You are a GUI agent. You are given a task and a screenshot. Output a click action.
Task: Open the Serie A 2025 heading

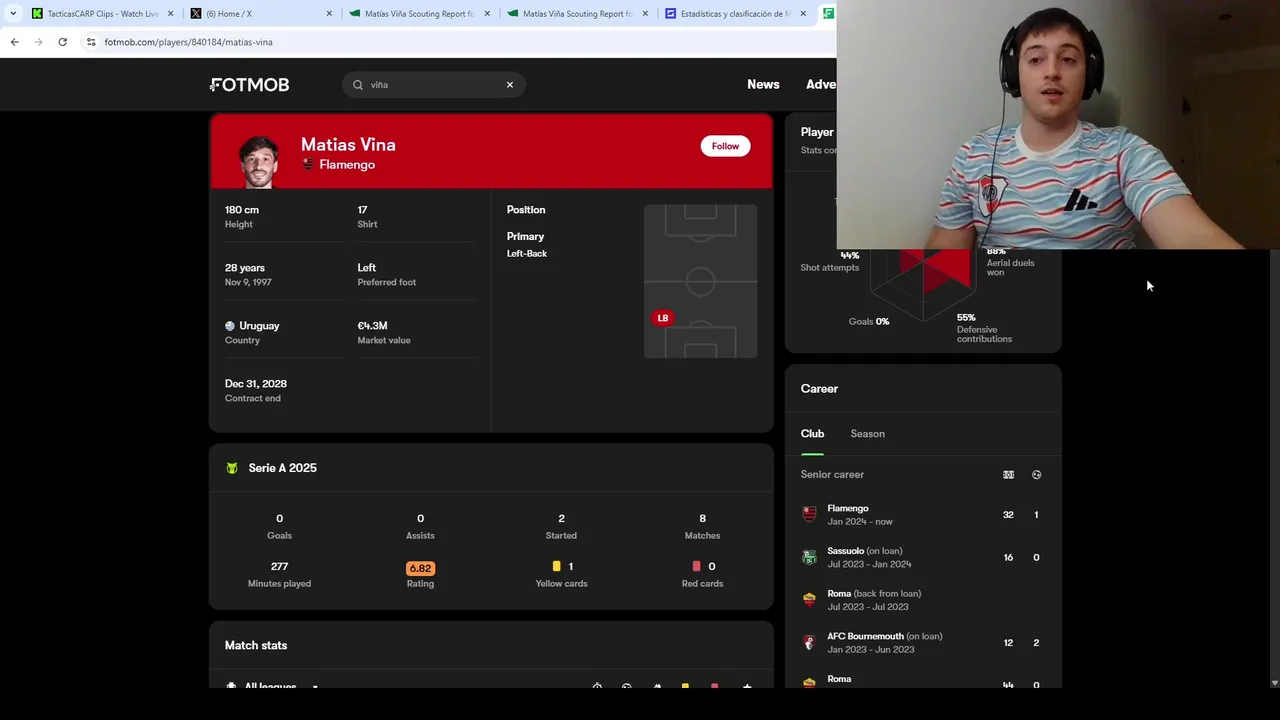point(282,468)
